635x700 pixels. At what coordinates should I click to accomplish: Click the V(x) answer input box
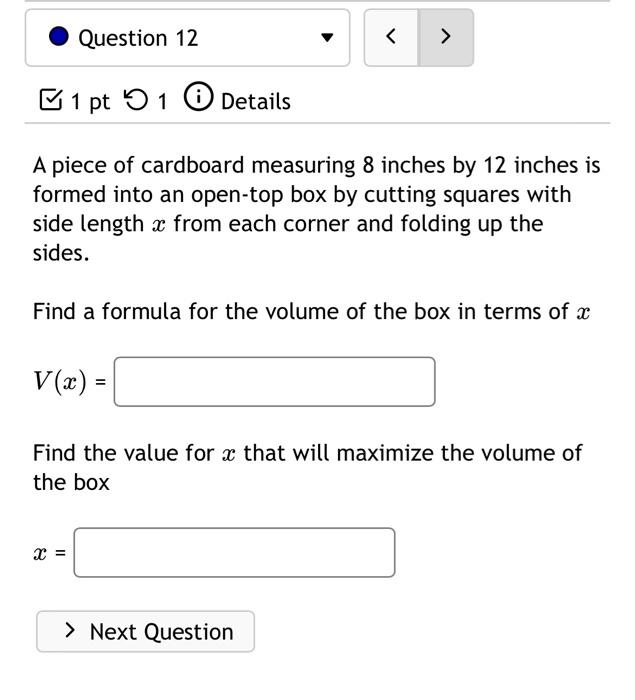coord(275,382)
